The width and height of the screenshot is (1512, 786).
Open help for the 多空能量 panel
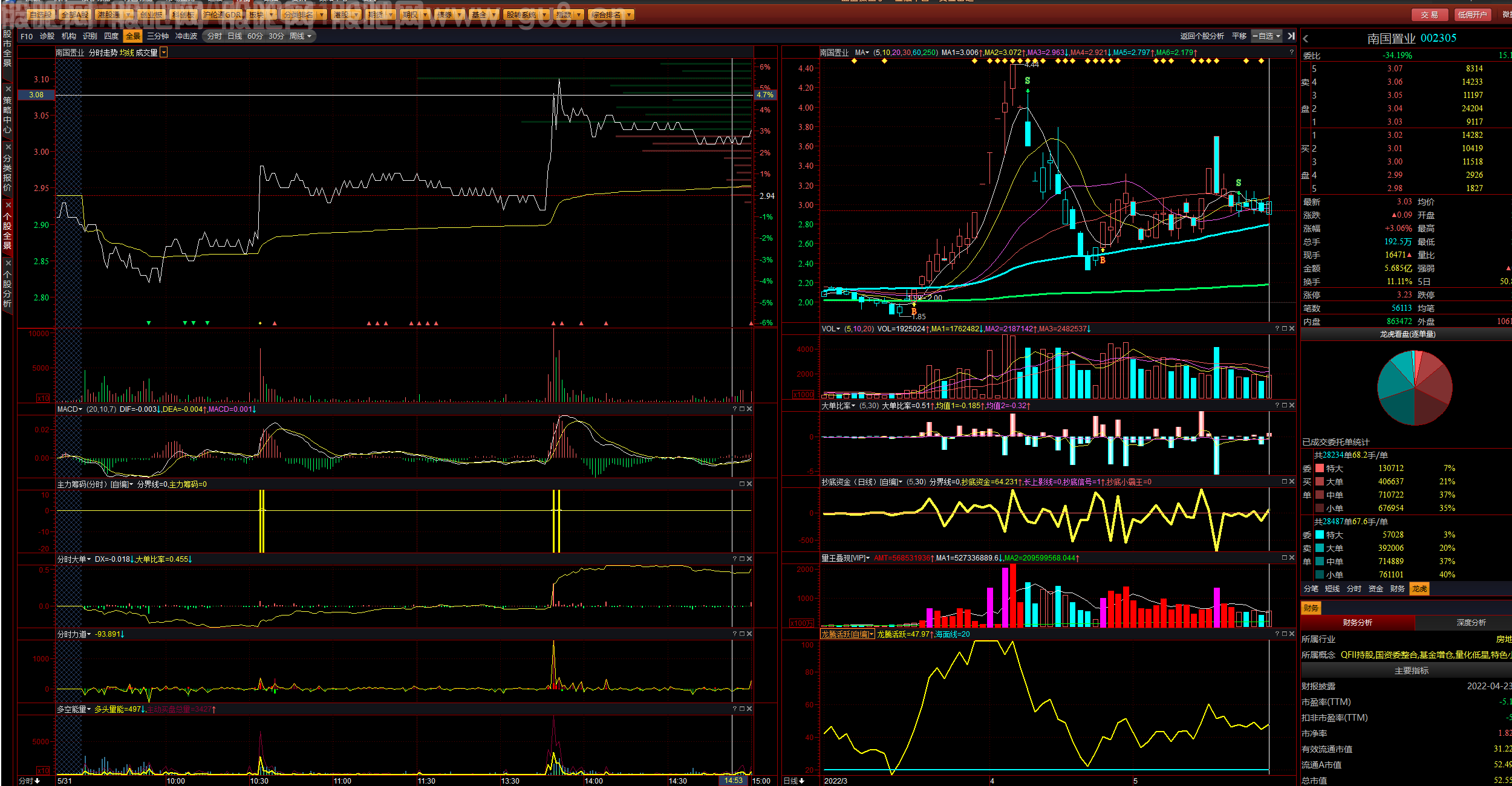[735, 709]
